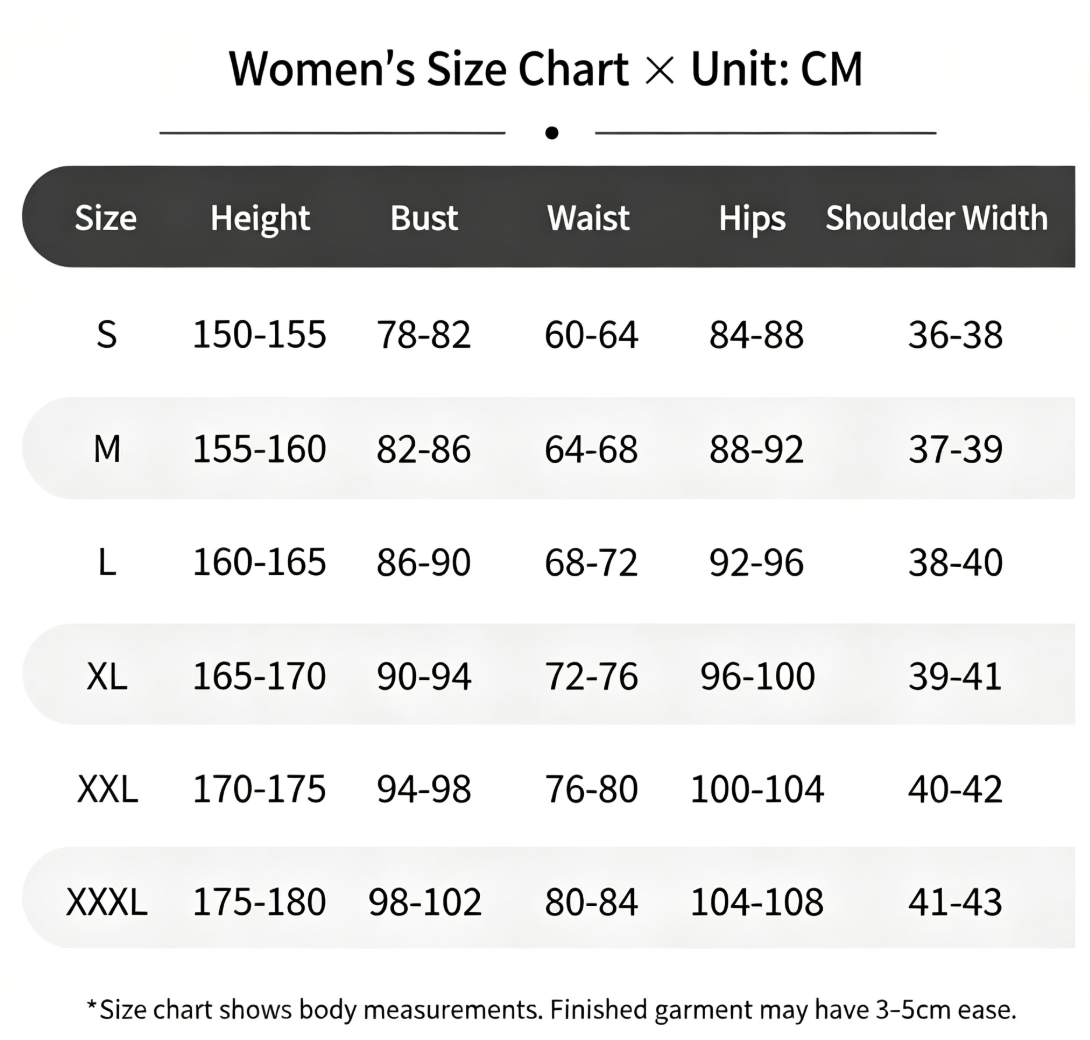This screenshot has width=1090, height=1040.
Task: Select the Waist column header
Action: pyautogui.click(x=588, y=218)
